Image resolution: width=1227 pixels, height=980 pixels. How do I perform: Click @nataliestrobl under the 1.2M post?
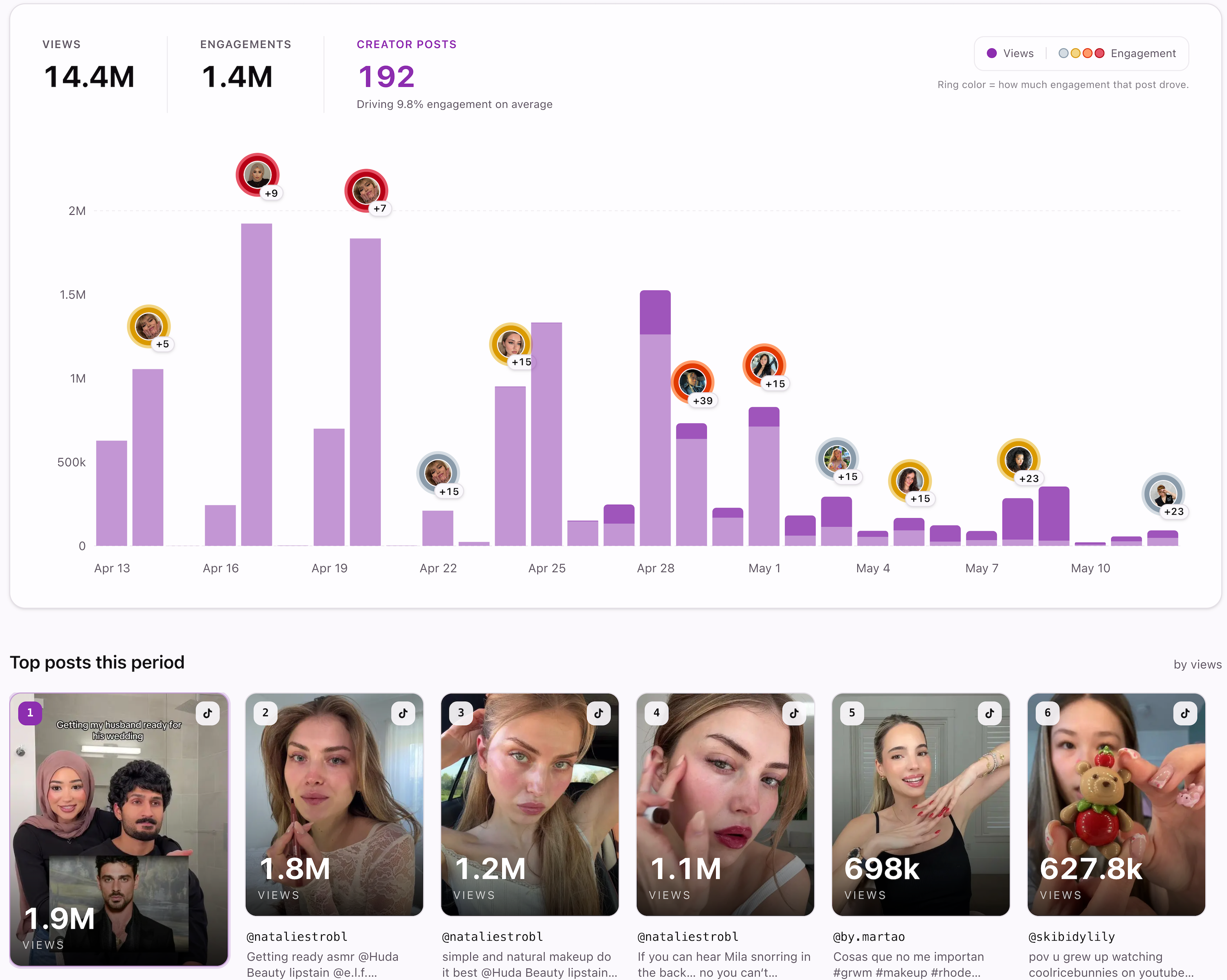[492, 937]
